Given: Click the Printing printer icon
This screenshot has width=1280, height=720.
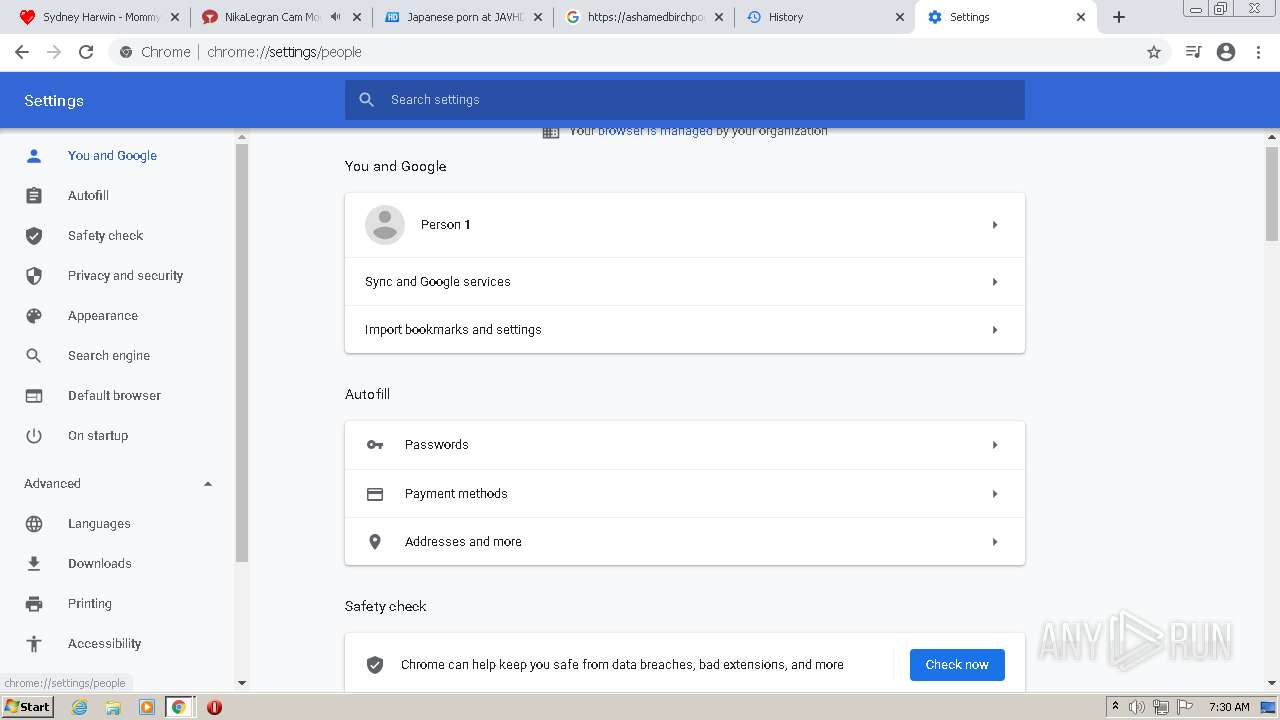Looking at the screenshot, I should pyautogui.click(x=34, y=604).
